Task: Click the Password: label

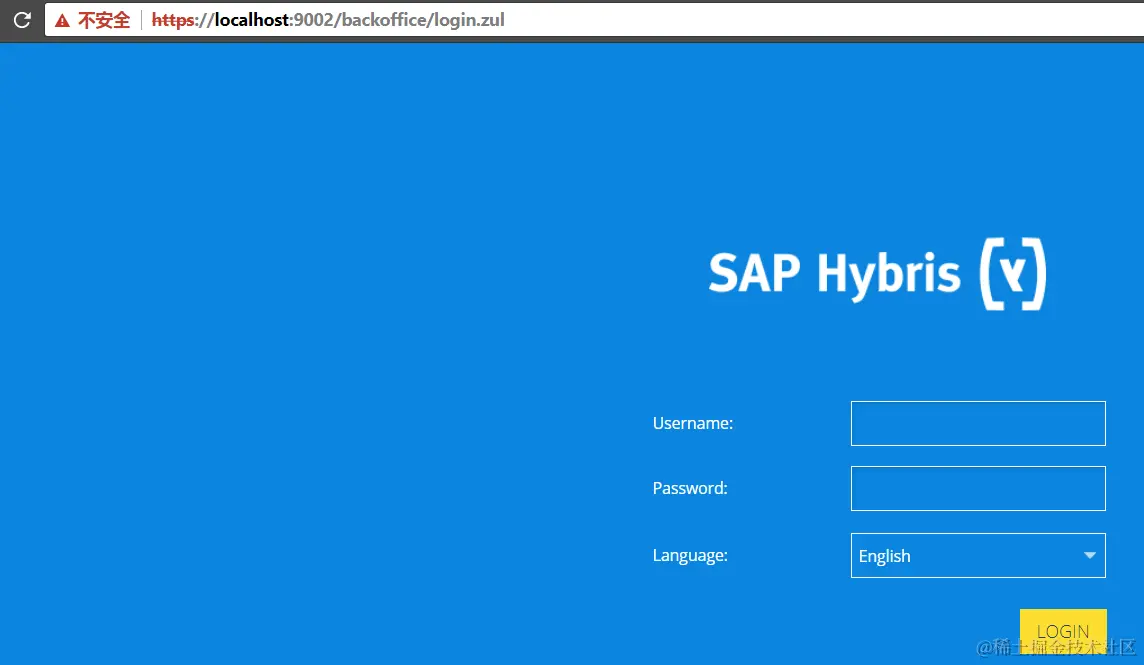Action: 689,488
